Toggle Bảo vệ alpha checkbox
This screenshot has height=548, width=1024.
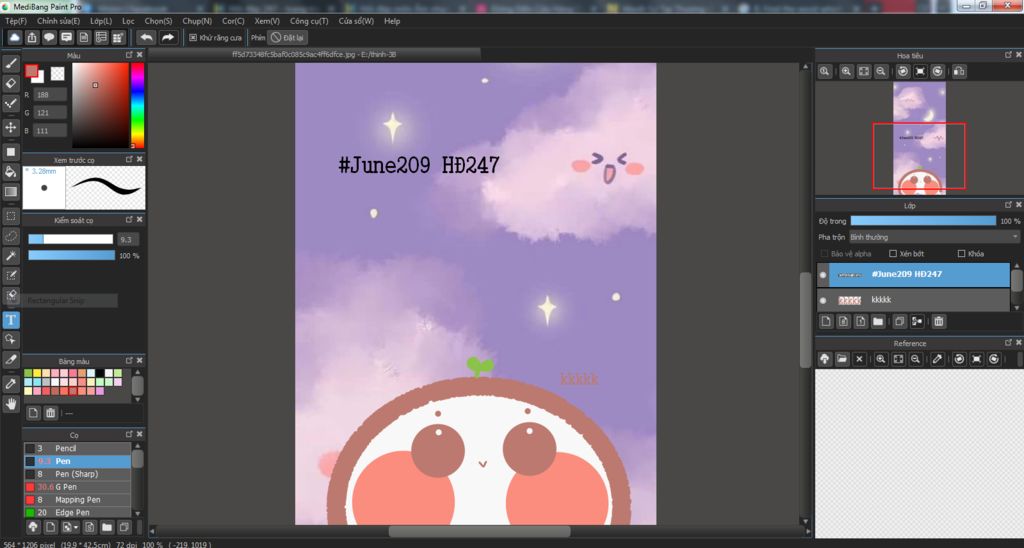click(x=824, y=253)
